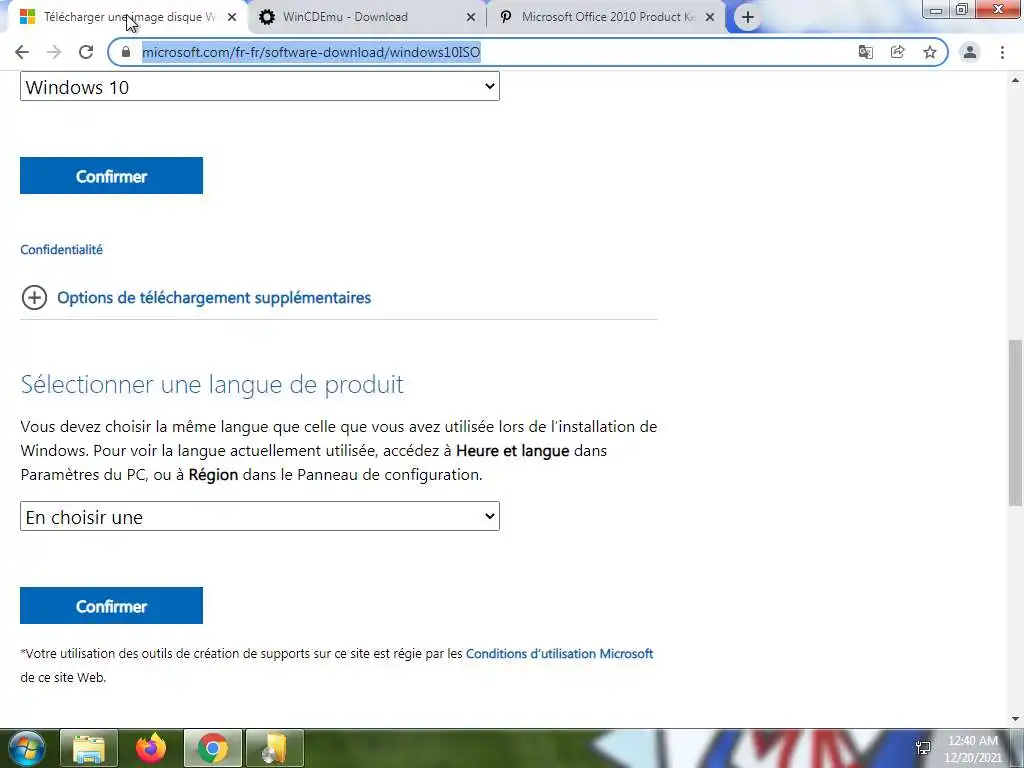Click Confirmer under the Windows 10 dropdown
This screenshot has width=1024, height=768.
[112, 176]
